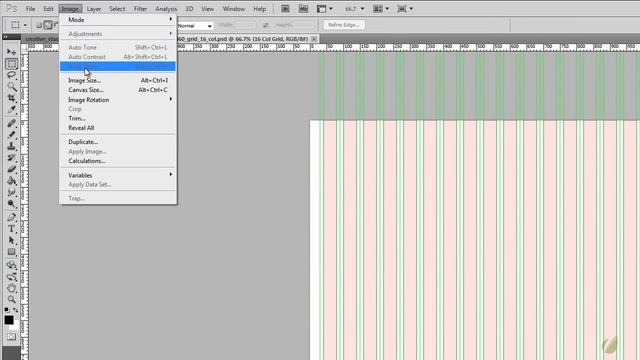Viewport: 640px width, 360px height.
Task: Expand the Variables submenu
Action: (x=118, y=175)
